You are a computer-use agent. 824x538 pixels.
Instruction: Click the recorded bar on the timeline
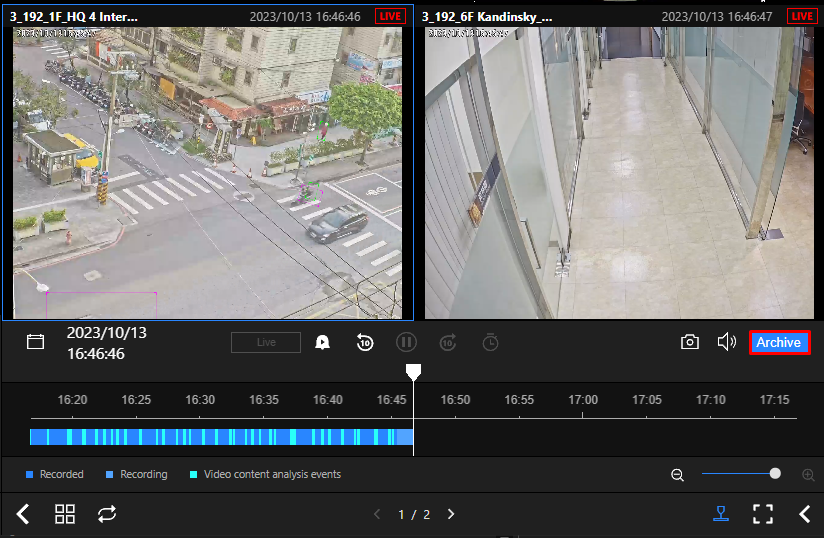click(220, 437)
